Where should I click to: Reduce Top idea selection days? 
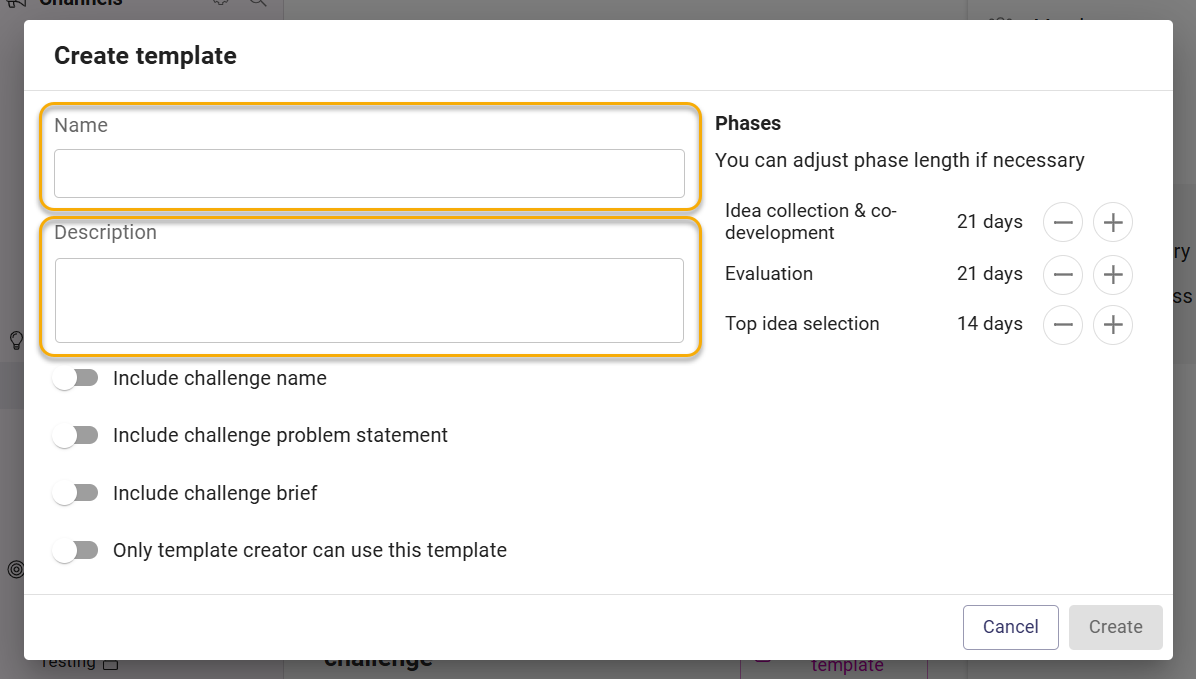click(x=1063, y=324)
